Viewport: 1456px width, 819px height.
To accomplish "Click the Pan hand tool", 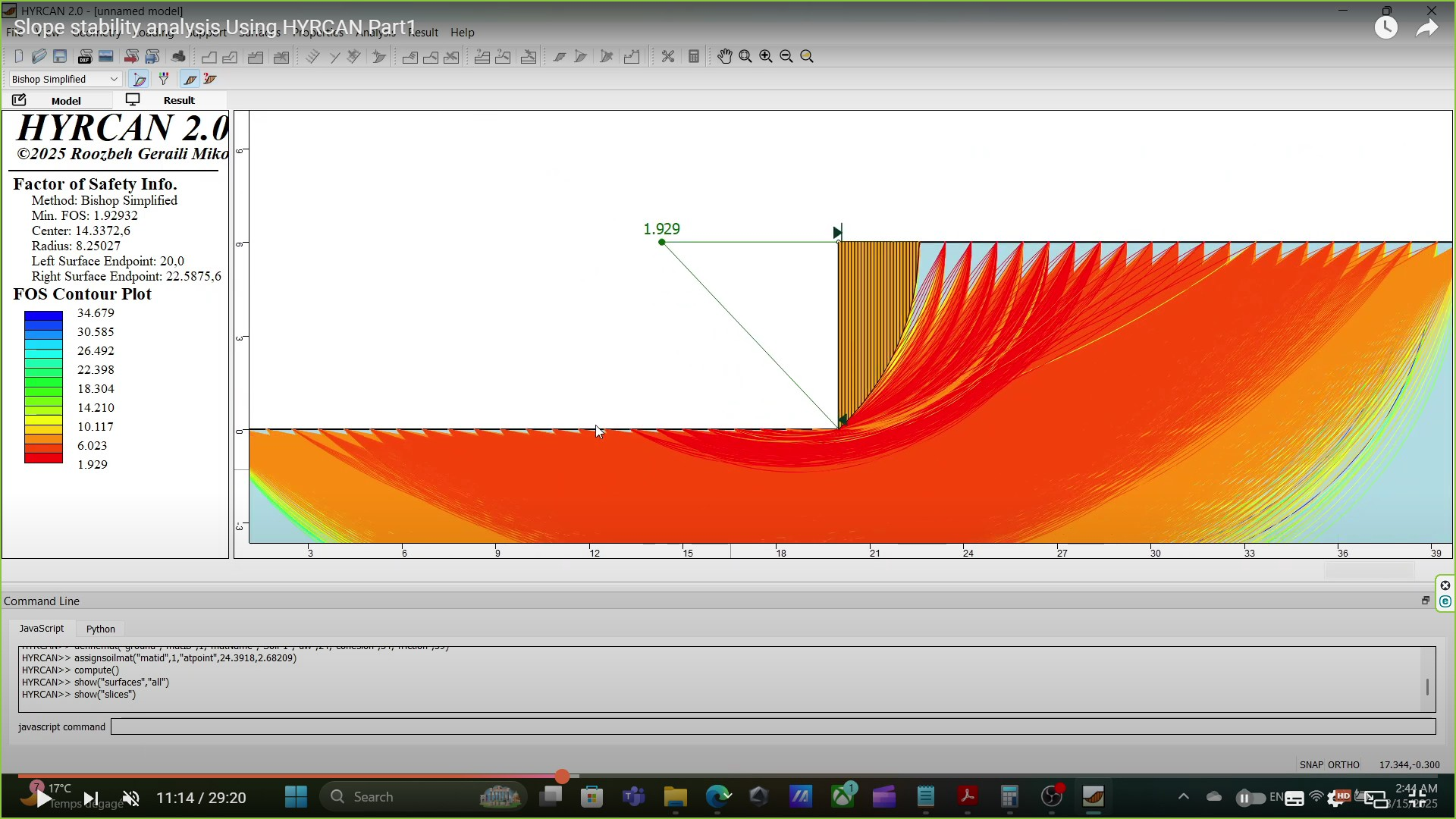I will [725, 57].
